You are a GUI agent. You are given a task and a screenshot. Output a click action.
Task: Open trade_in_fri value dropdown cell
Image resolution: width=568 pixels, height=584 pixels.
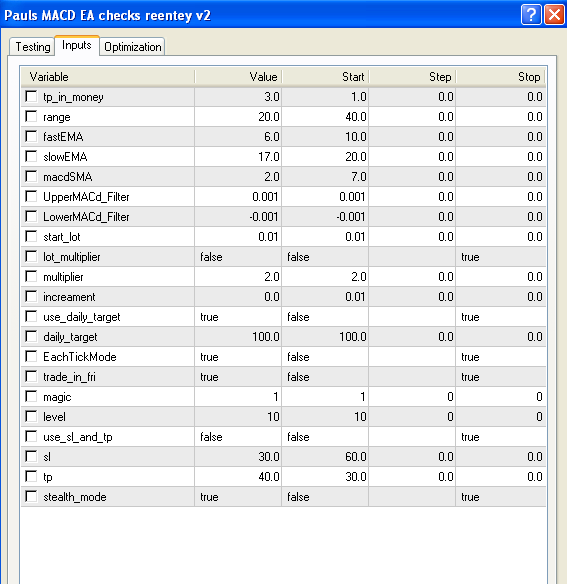pyautogui.click(x=238, y=377)
